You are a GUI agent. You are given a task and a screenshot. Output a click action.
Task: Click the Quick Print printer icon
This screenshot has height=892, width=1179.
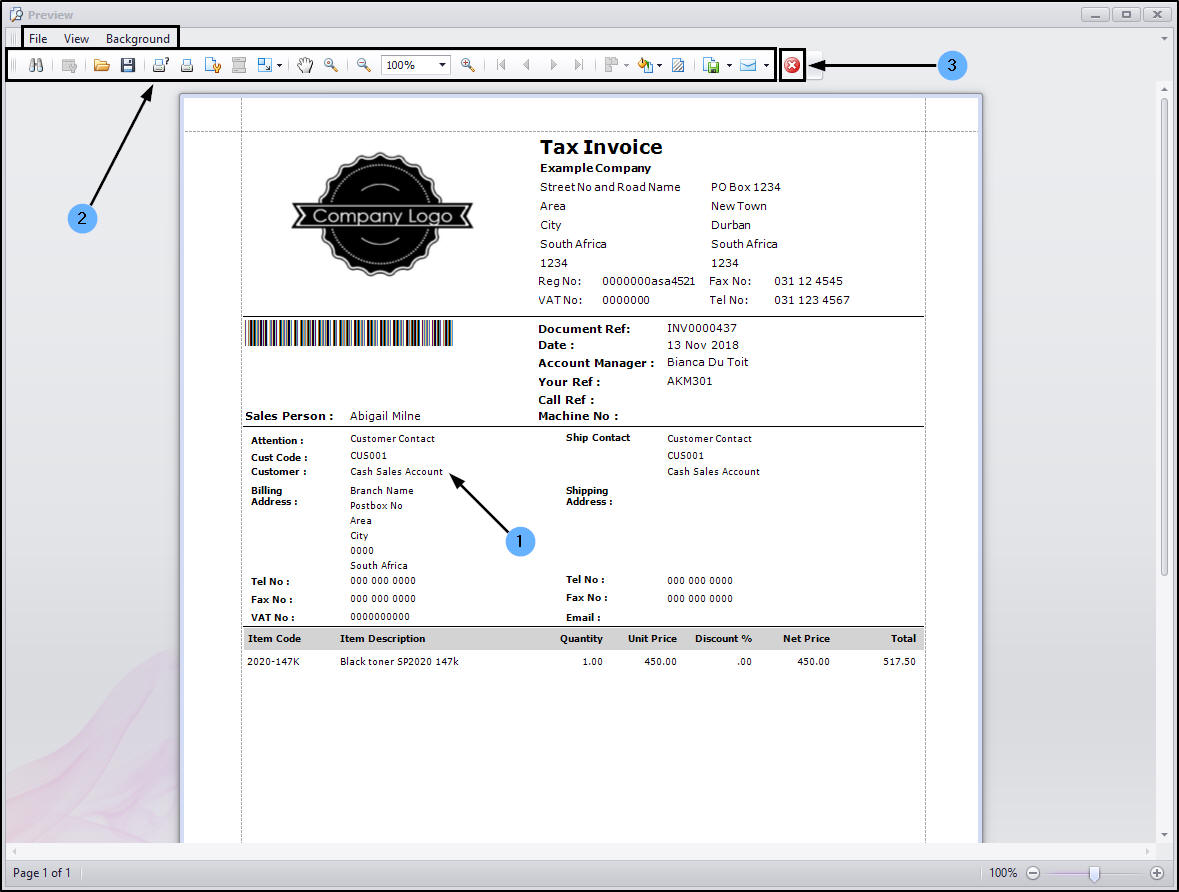tap(187, 65)
